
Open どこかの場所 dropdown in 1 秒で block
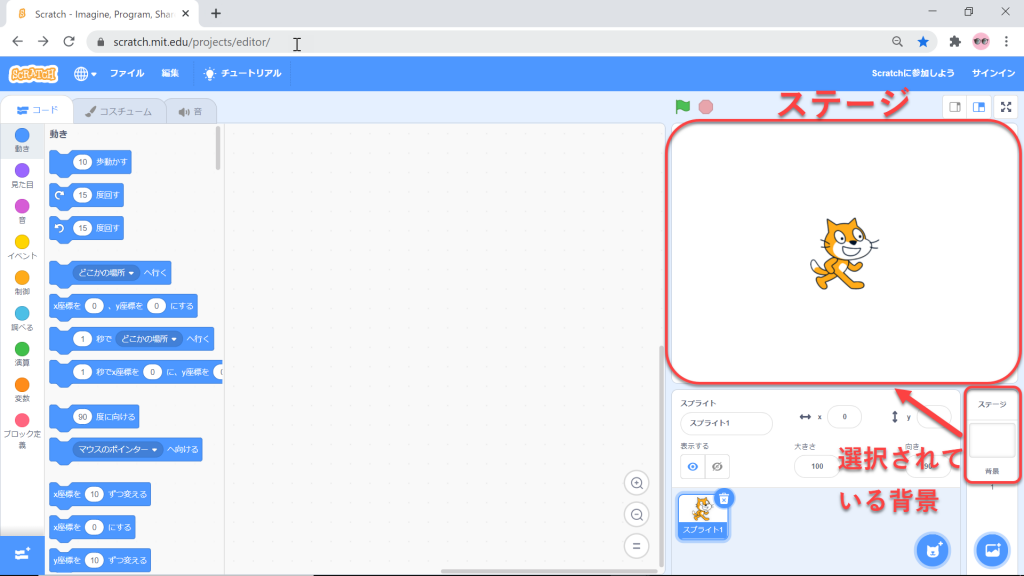point(149,339)
